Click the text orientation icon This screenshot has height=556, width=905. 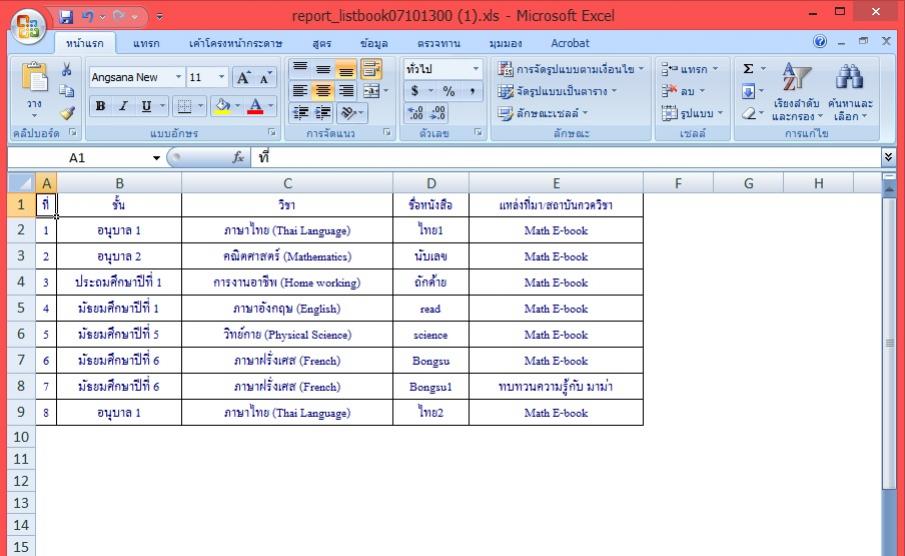click(x=348, y=113)
